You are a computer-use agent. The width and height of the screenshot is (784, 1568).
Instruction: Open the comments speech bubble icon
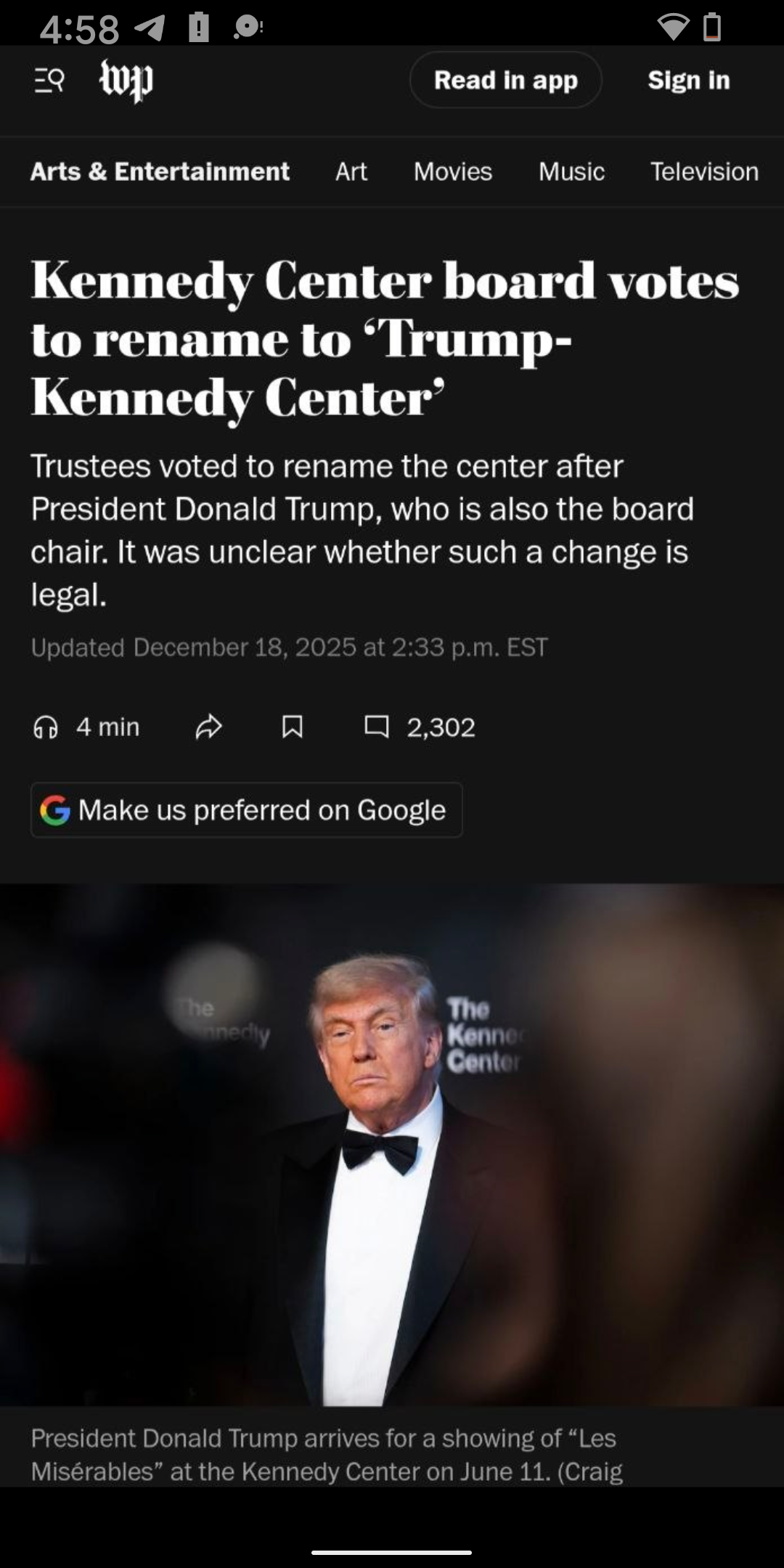tap(376, 727)
